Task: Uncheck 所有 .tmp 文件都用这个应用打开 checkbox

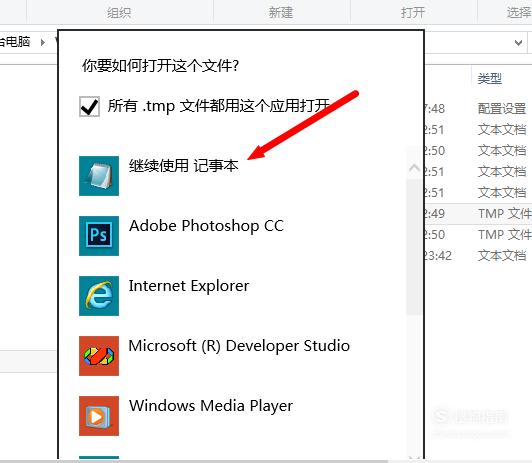Action: 89,107
